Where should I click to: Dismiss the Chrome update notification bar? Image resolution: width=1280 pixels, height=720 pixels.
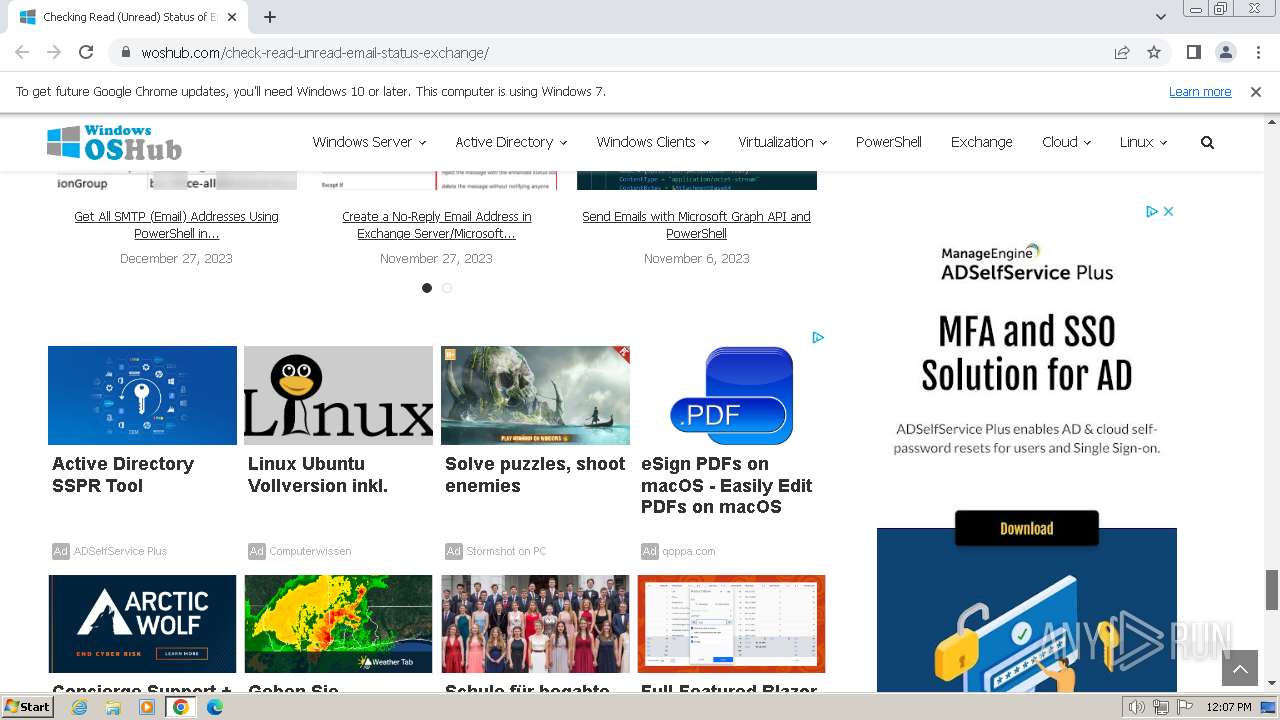(1256, 91)
